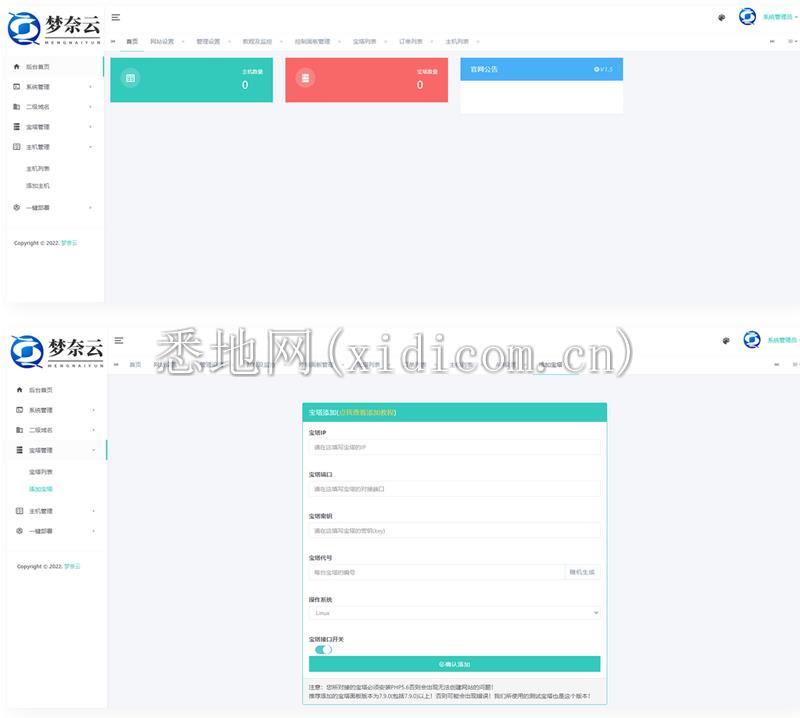This screenshot has width=800, height=718.
Task: Click the home icon beside 后台首页 in lower sidebar
Action: tap(19, 390)
